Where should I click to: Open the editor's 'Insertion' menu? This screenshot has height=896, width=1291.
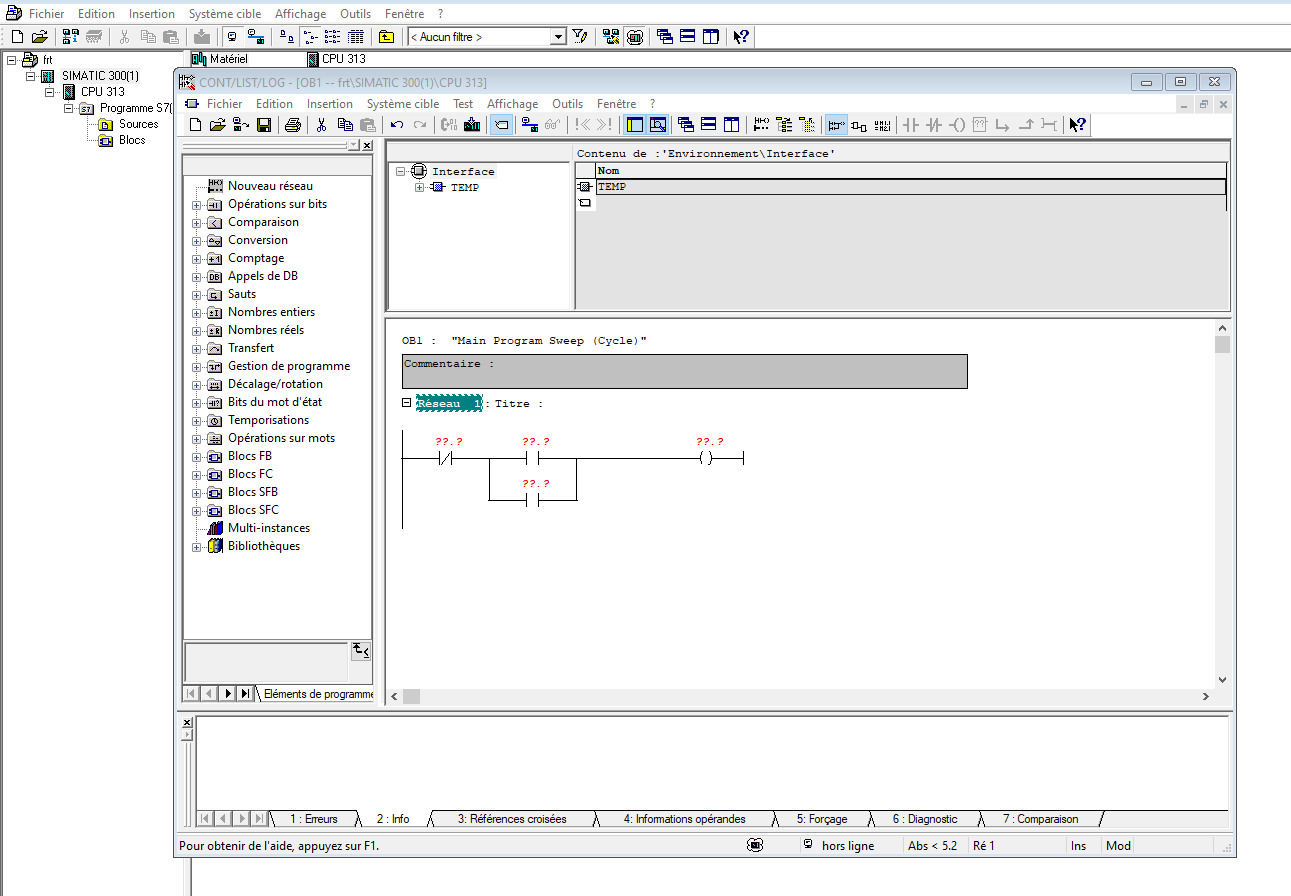coord(330,104)
